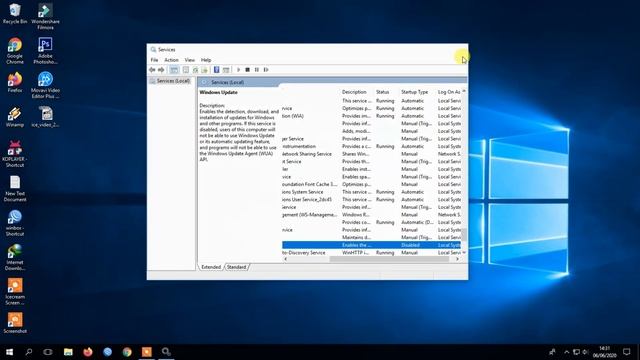This screenshot has width=640, height=360.
Task: Open Task View on the taskbar
Action: [48, 352]
